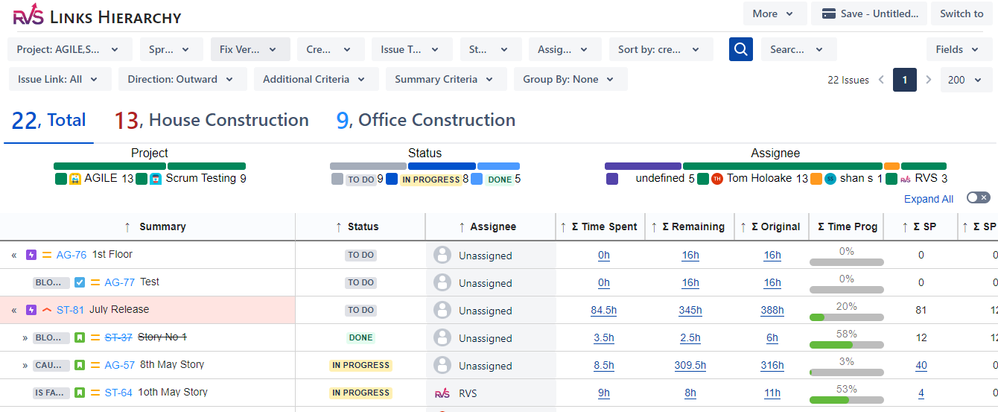Click the card icon on Save button

(x=829, y=14)
